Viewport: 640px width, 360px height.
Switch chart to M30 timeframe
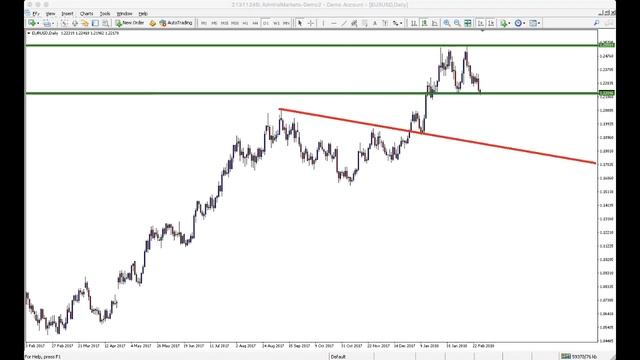(x=235, y=23)
